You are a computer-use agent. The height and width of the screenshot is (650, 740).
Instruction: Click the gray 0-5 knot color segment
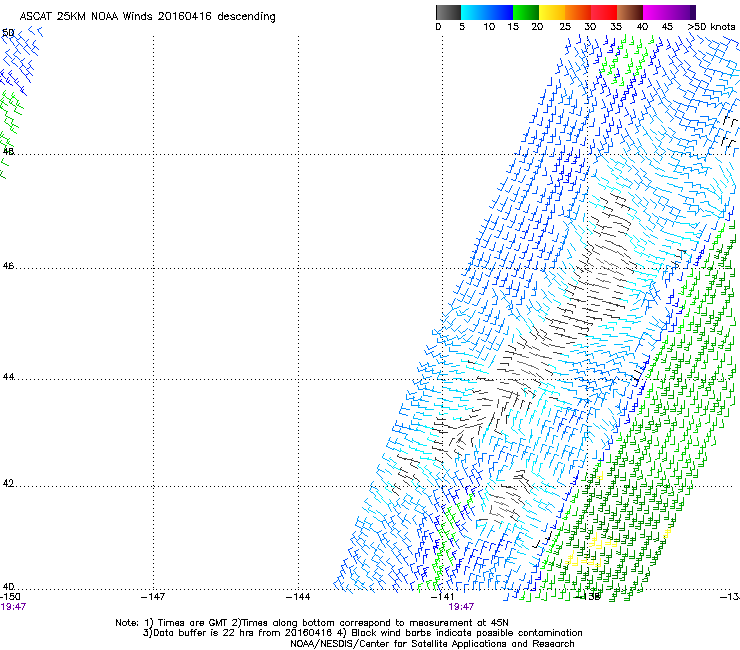click(x=448, y=12)
